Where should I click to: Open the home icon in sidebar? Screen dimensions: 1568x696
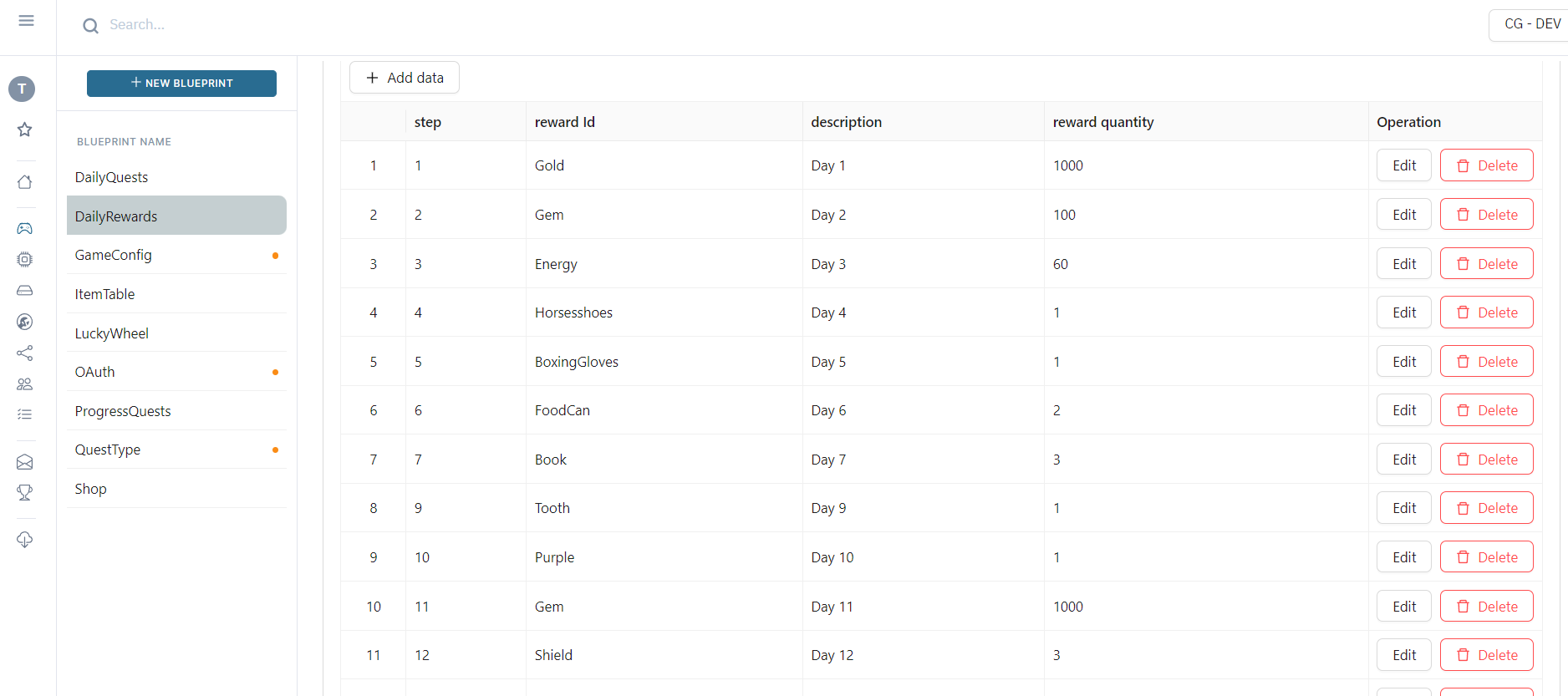25,182
